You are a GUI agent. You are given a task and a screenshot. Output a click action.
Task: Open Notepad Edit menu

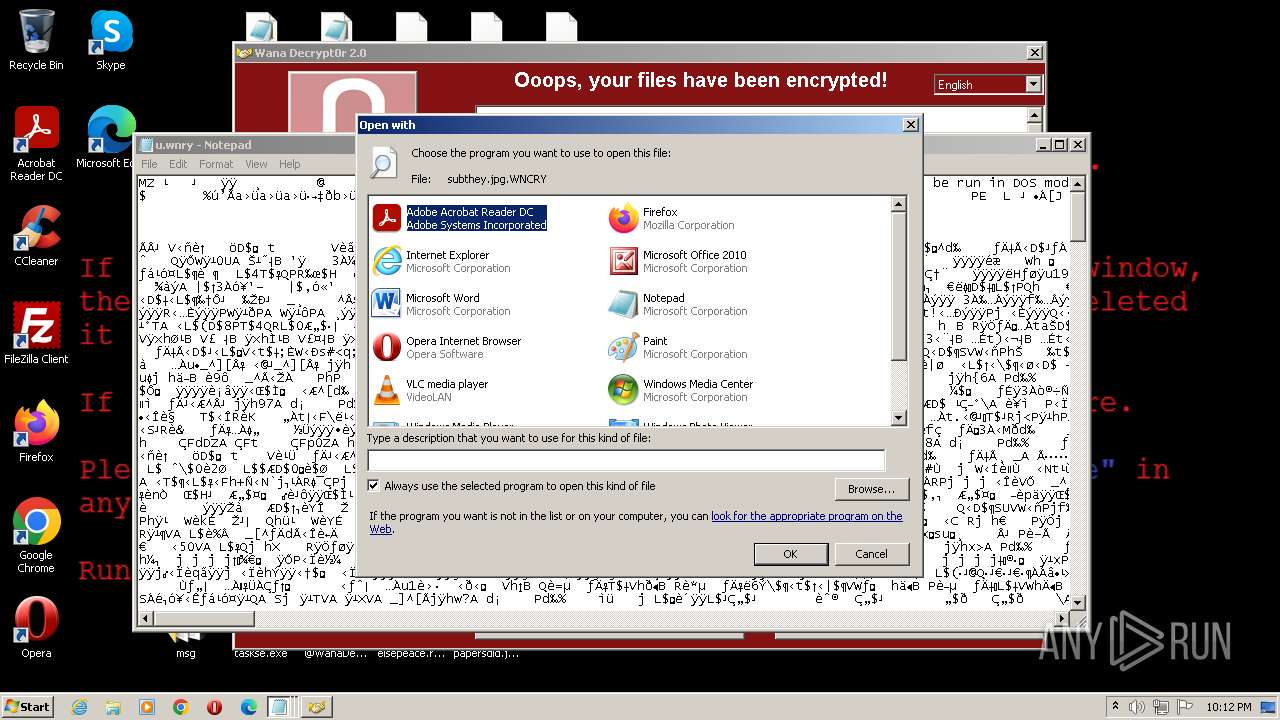[x=178, y=164]
